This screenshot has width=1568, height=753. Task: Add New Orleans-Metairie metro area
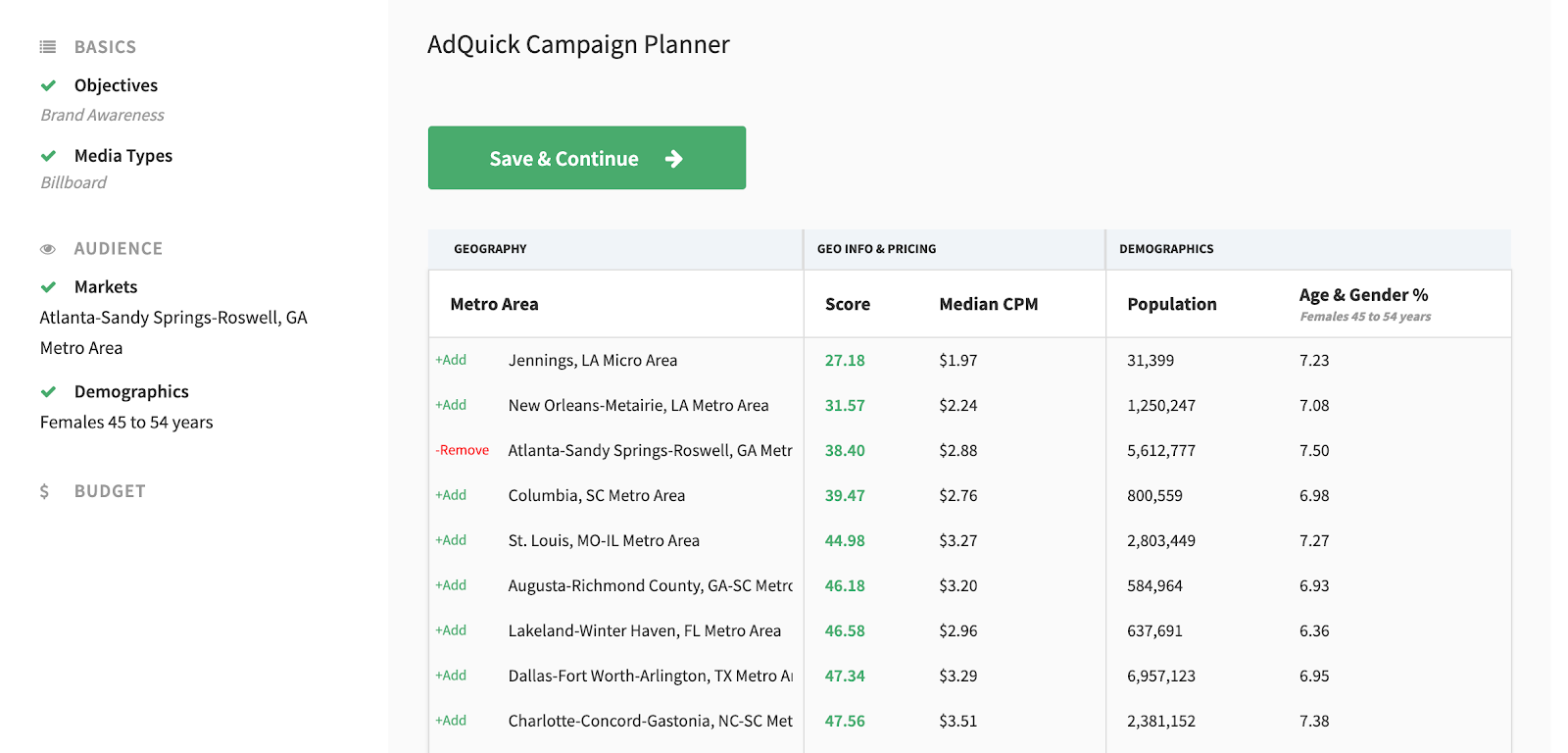(451, 406)
